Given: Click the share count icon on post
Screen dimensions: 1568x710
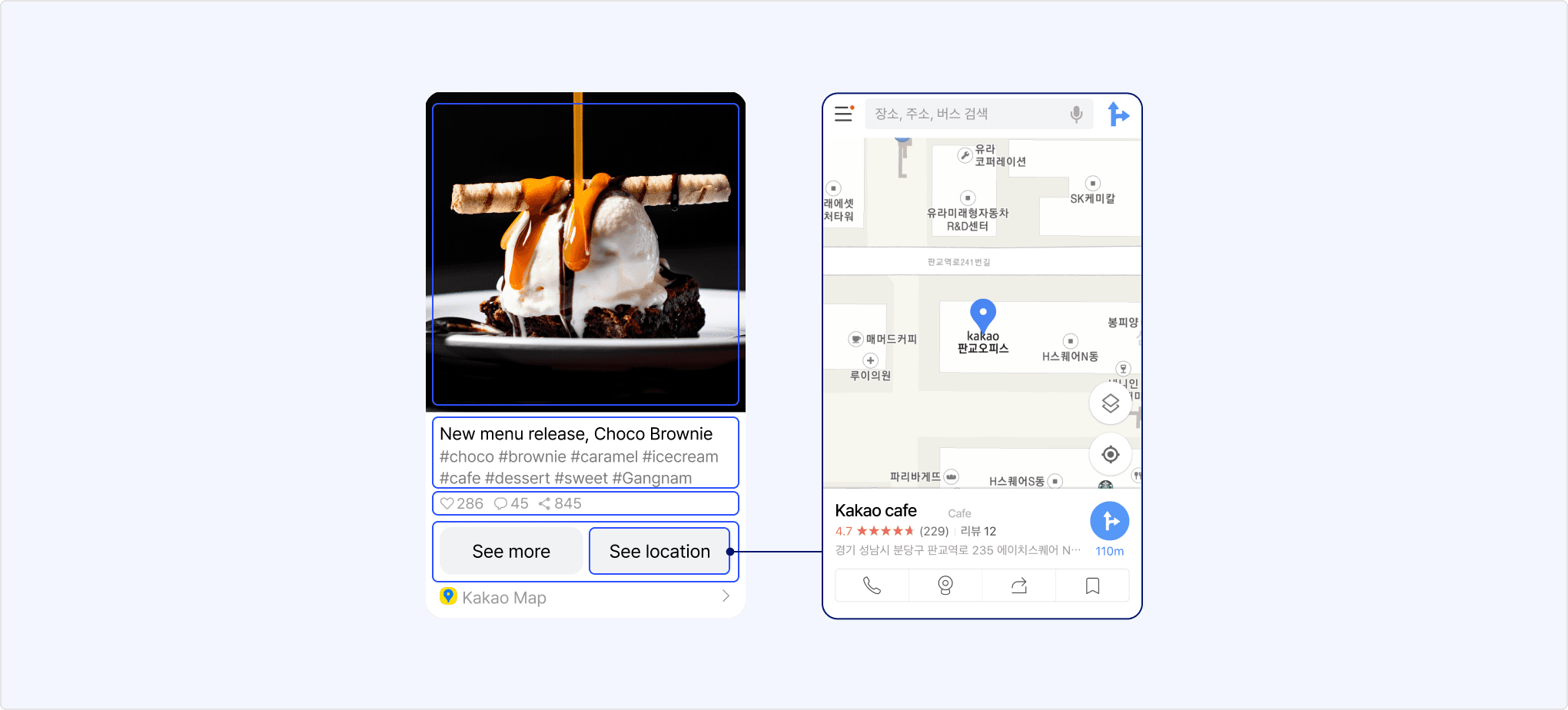Looking at the screenshot, I should [544, 503].
